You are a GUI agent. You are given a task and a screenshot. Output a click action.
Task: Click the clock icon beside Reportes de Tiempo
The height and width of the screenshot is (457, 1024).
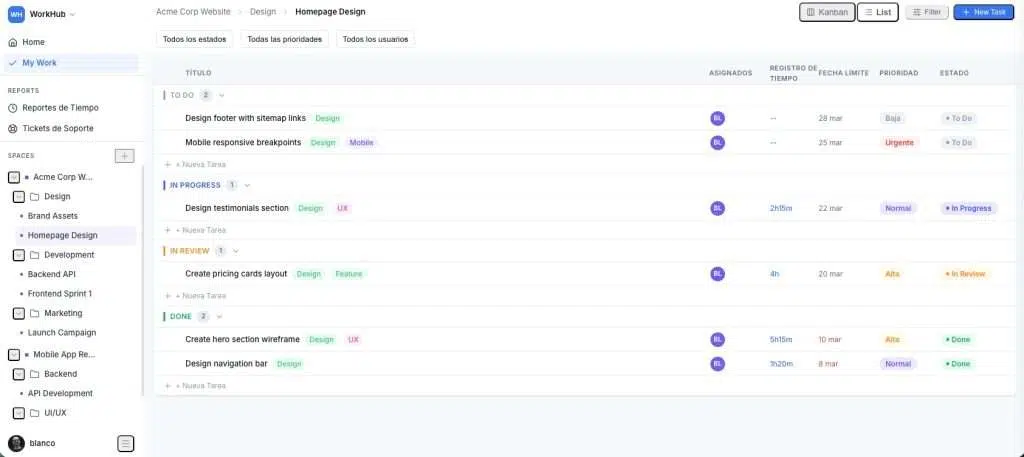pos(12,108)
